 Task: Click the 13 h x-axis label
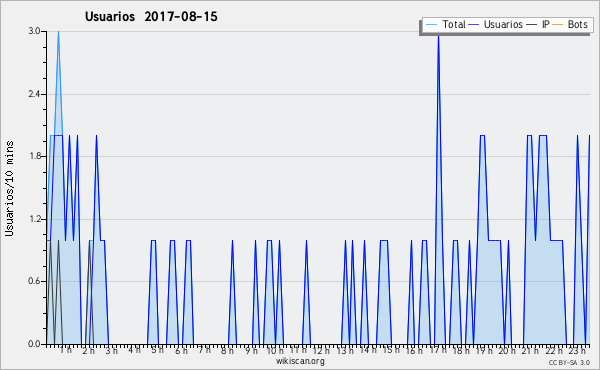pyautogui.click(x=345, y=350)
